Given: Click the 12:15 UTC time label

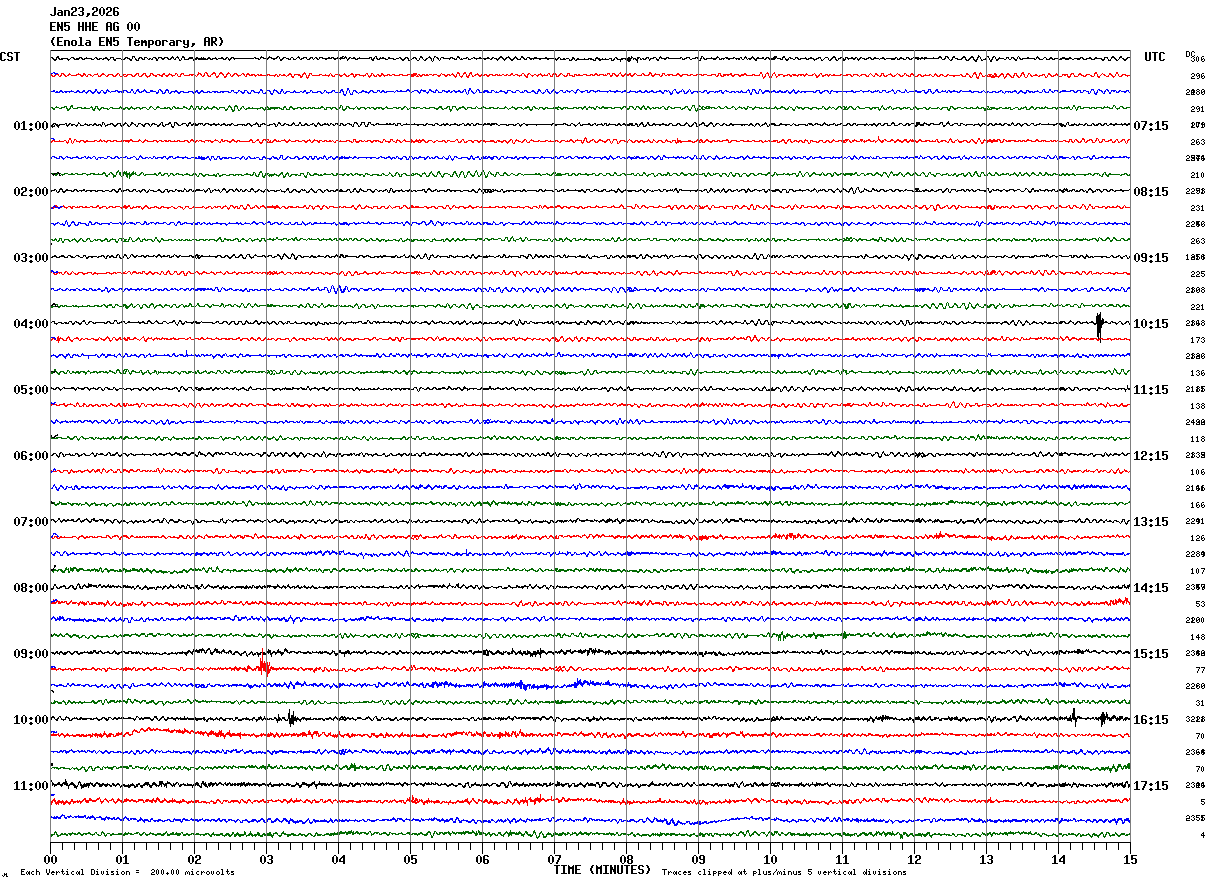Looking at the screenshot, I should pos(1151,456).
